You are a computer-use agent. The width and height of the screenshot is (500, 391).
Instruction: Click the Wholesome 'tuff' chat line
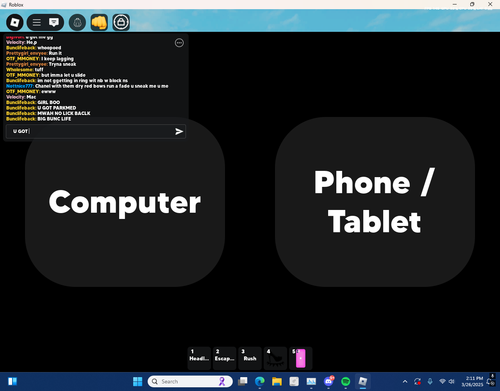pyautogui.click(x=25, y=70)
